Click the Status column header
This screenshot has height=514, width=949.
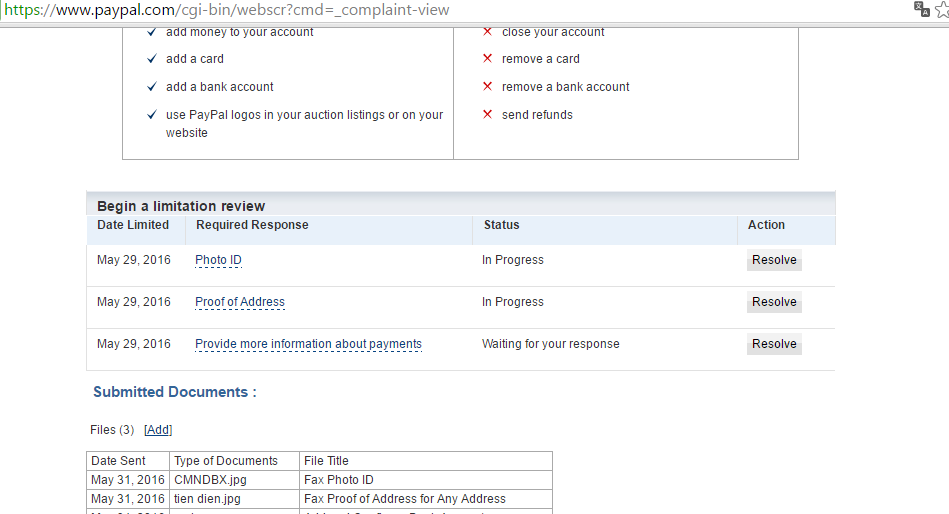click(x=501, y=225)
